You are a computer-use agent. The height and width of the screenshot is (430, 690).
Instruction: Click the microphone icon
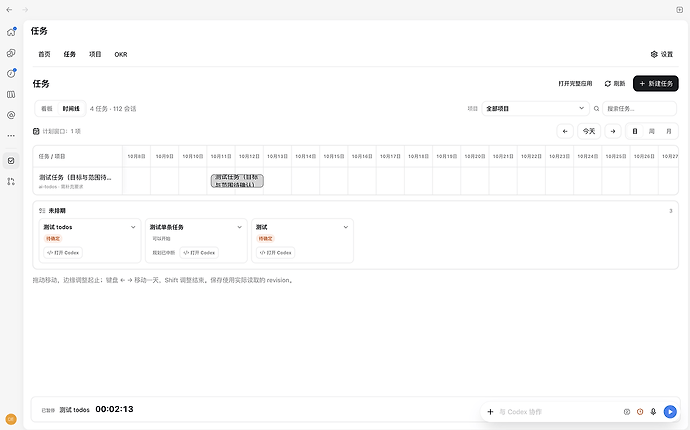pyautogui.click(x=653, y=412)
